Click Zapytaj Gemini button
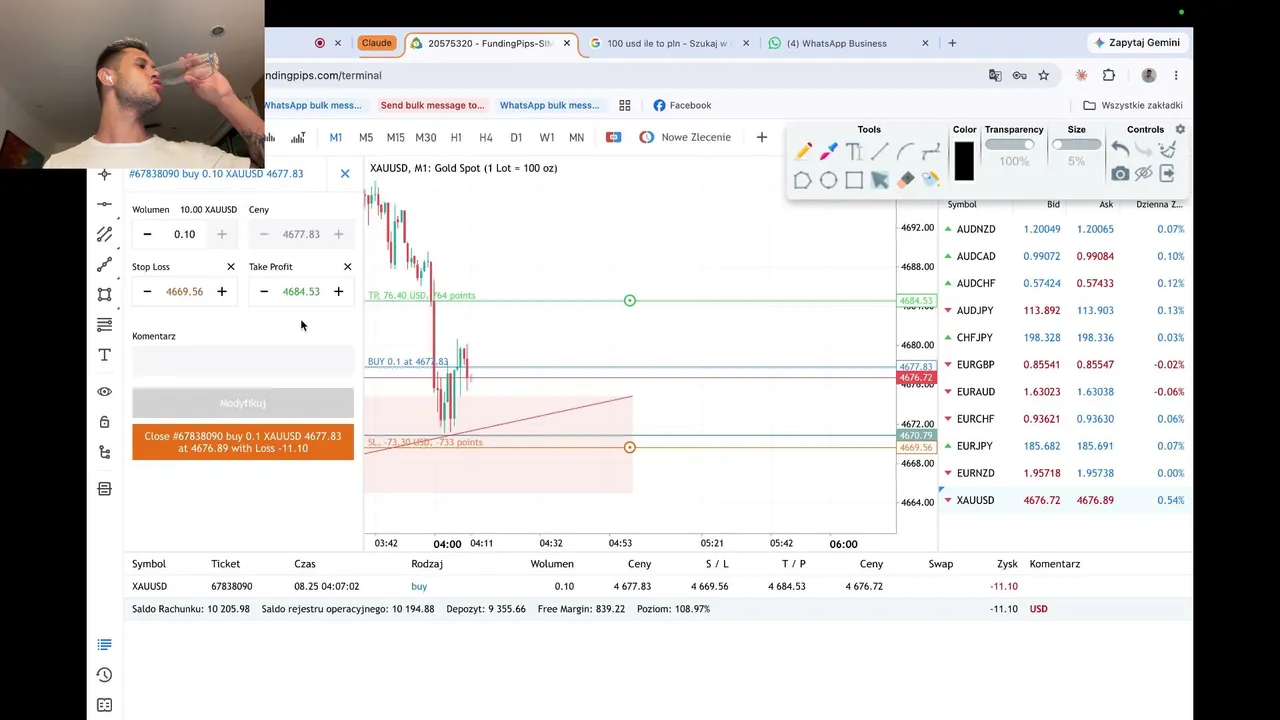The height and width of the screenshot is (720, 1280). tap(1137, 43)
